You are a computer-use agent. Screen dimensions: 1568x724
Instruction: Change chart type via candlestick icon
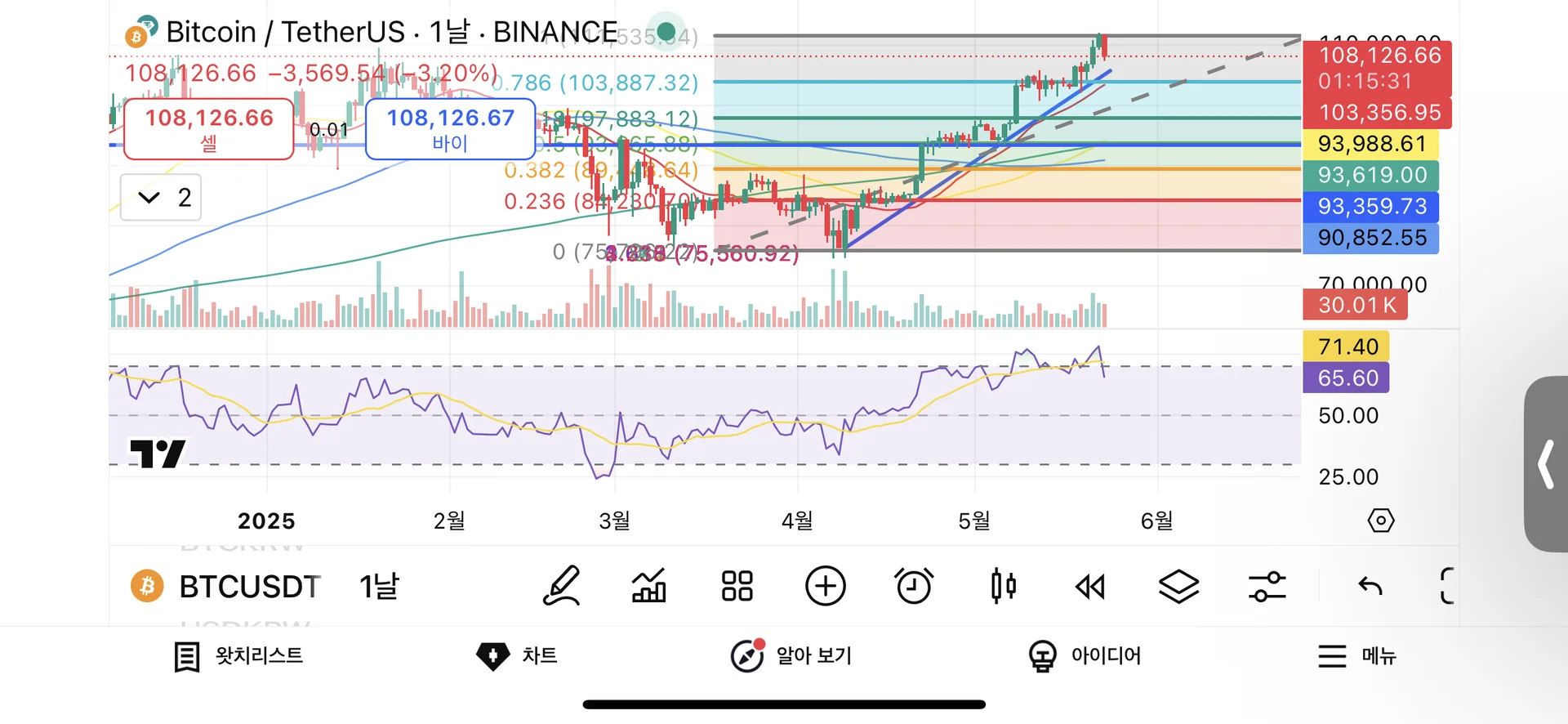click(x=1003, y=586)
